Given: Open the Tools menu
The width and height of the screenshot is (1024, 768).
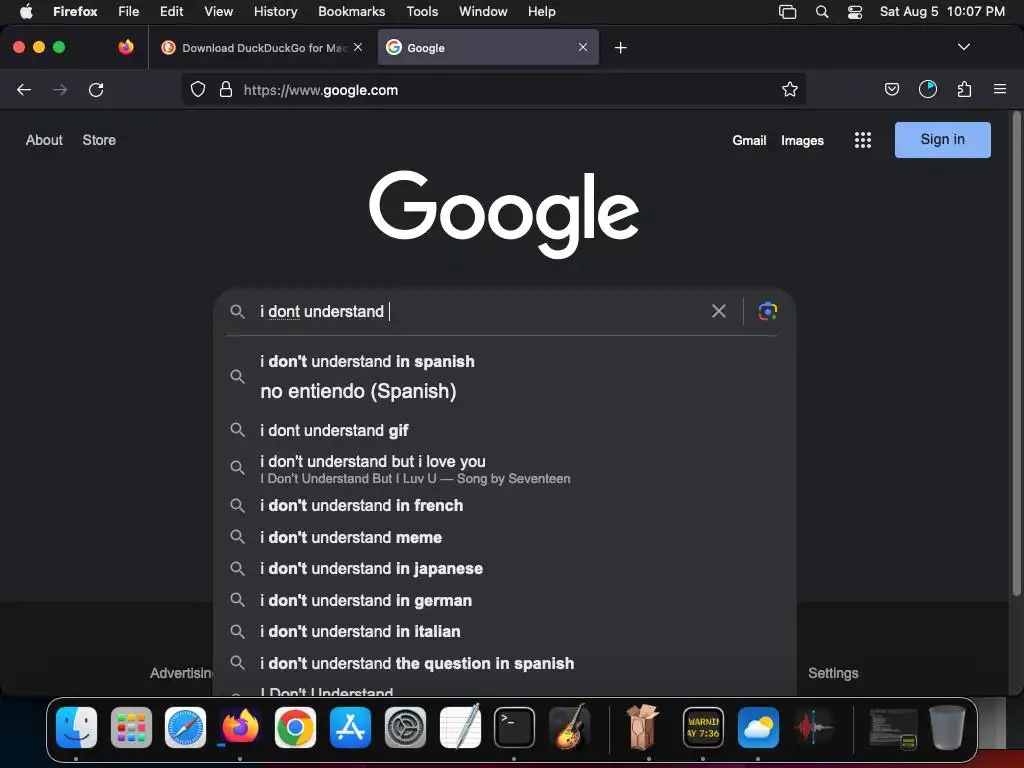Looking at the screenshot, I should point(422,12).
